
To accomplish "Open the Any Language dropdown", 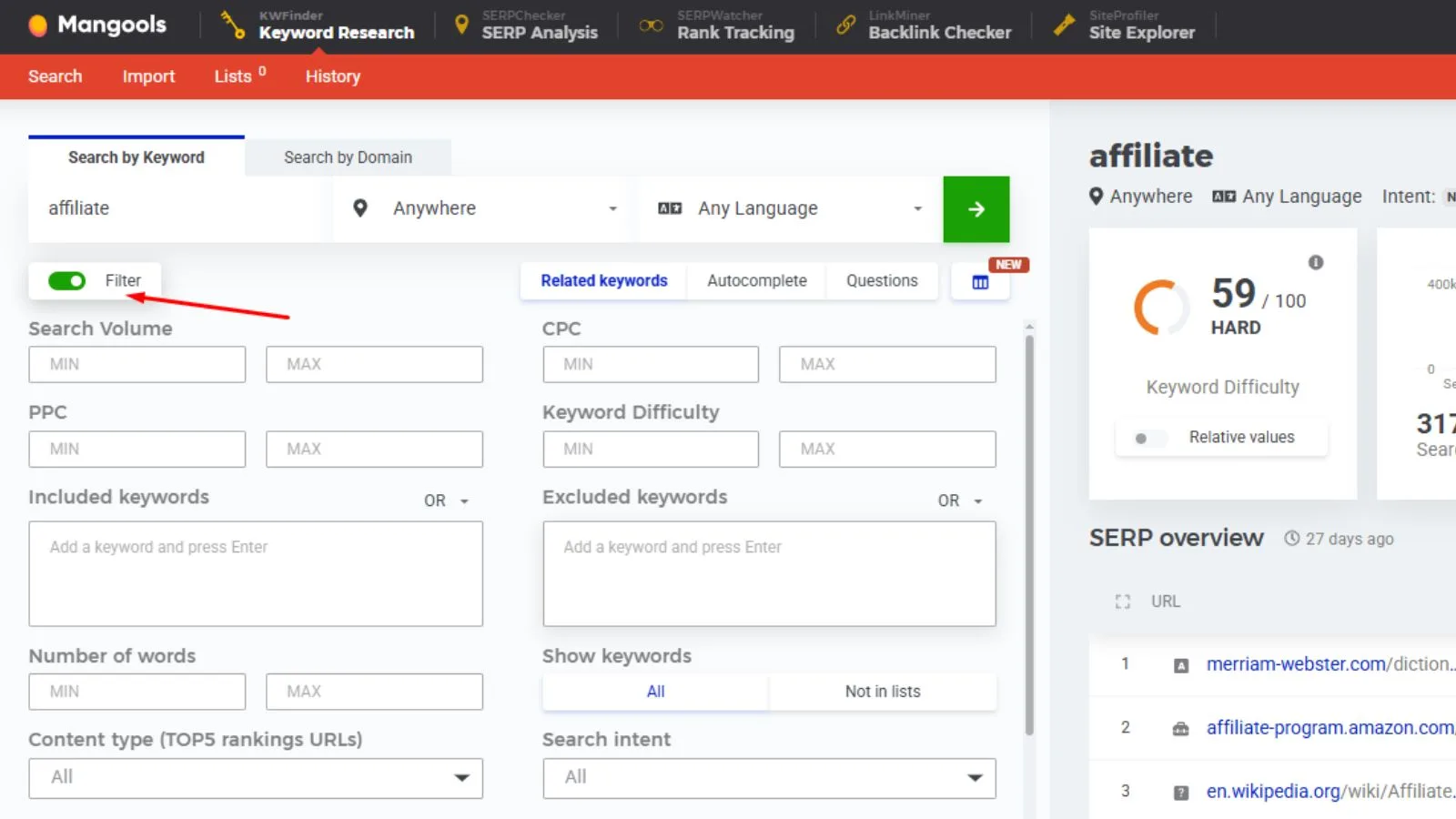I will [x=790, y=208].
